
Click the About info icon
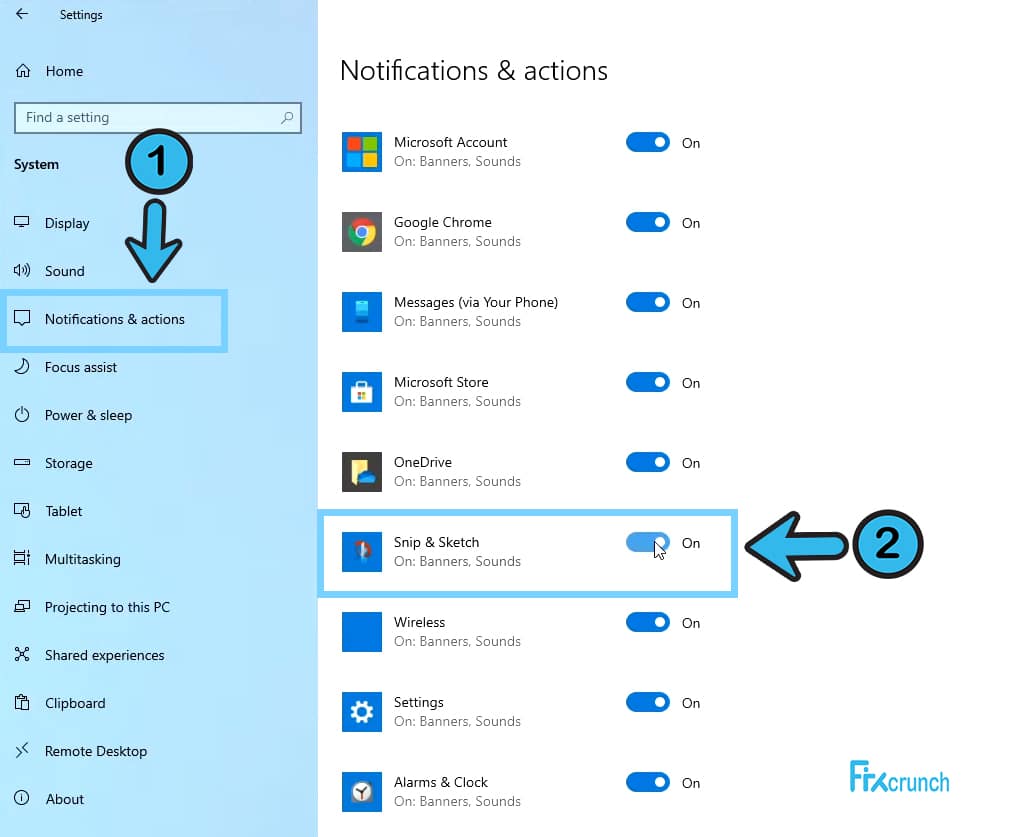22,798
